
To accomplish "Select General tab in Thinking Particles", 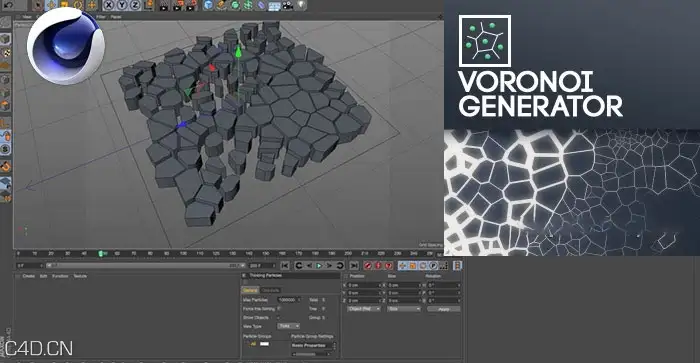I will (x=250, y=290).
